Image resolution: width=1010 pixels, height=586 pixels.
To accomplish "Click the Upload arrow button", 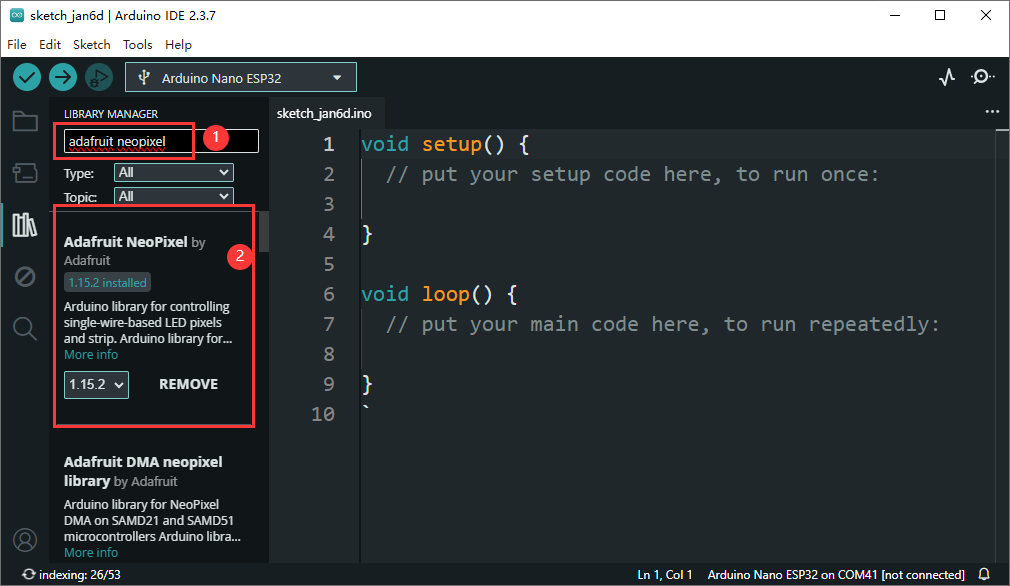I will [63, 77].
